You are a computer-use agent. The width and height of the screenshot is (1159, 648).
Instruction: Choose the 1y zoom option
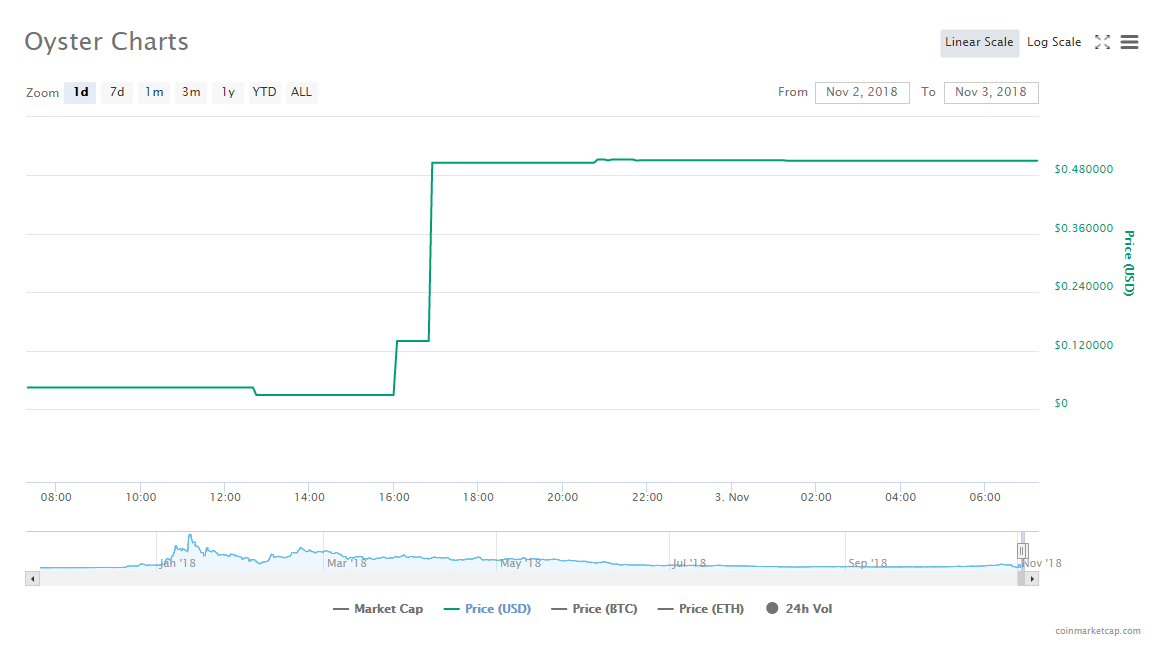[228, 92]
